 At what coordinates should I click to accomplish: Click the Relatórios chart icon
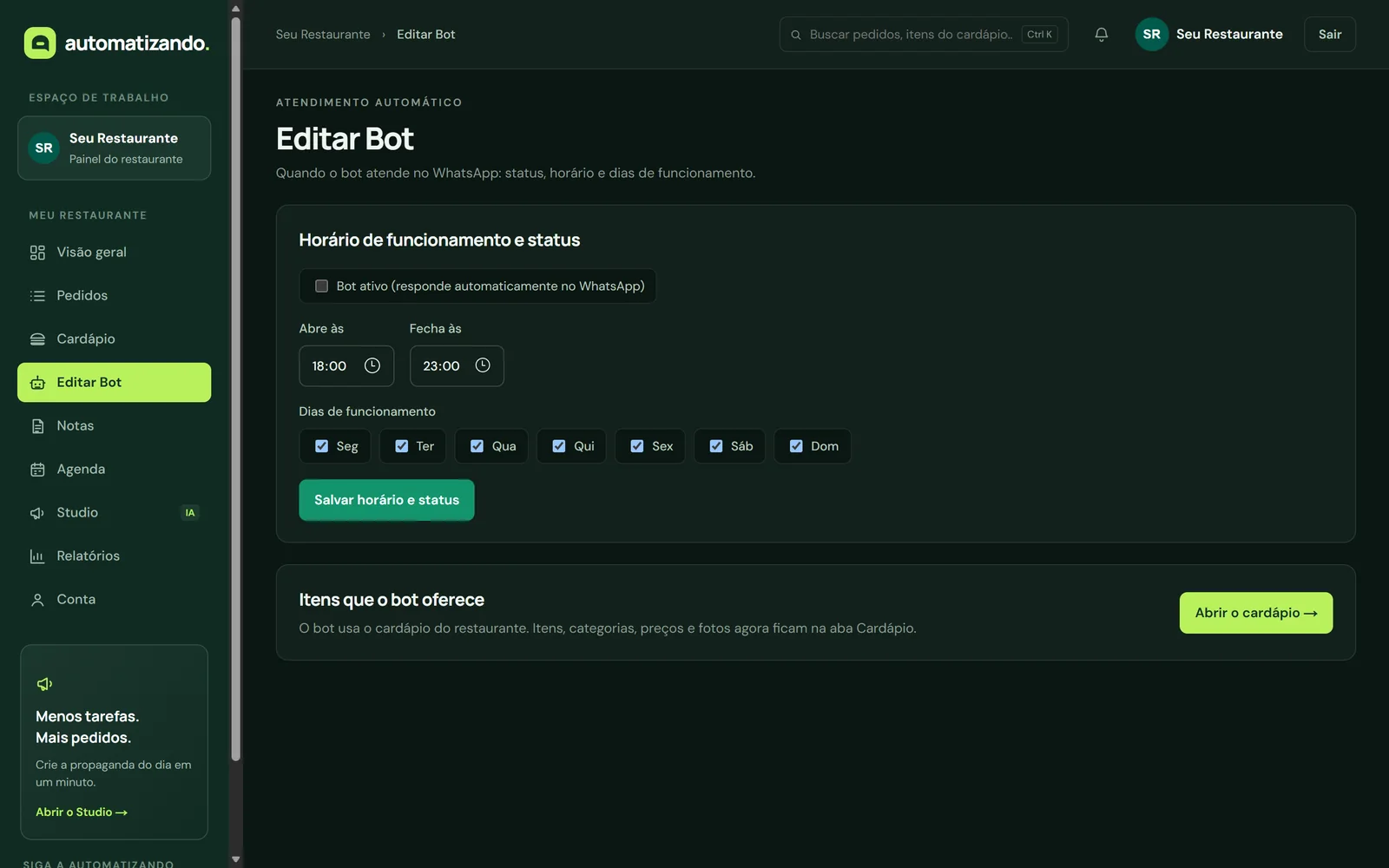(37, 556)
